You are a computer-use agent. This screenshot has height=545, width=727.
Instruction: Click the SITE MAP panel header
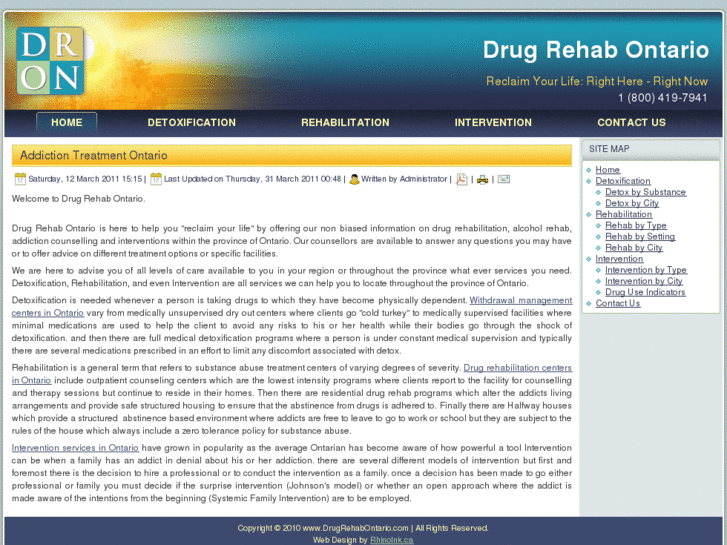coord(651,149)
